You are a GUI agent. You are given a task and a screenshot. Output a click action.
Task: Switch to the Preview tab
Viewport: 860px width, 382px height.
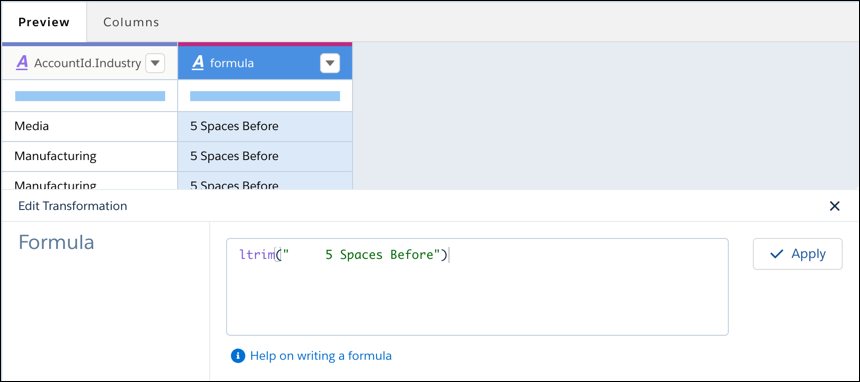[x=44, y=22]
